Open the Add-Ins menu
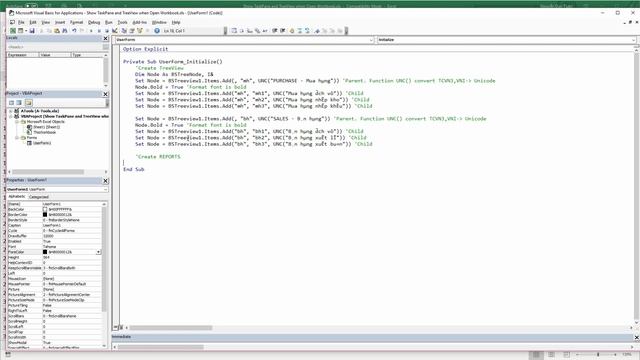The width and height of the screenshot is (640, 360). click(x=140, y=22)
